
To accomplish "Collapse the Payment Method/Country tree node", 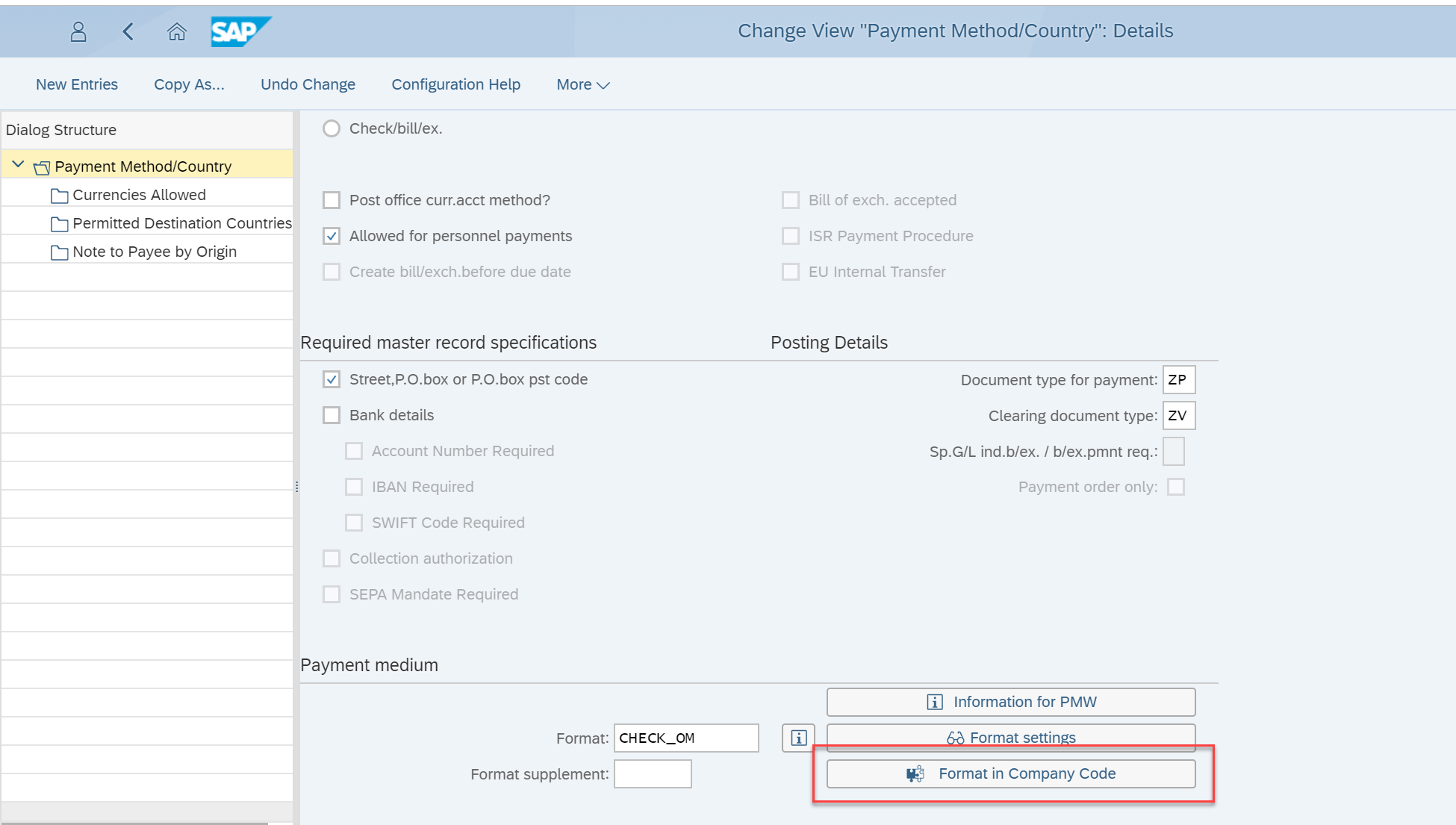I will coord(19,165).
